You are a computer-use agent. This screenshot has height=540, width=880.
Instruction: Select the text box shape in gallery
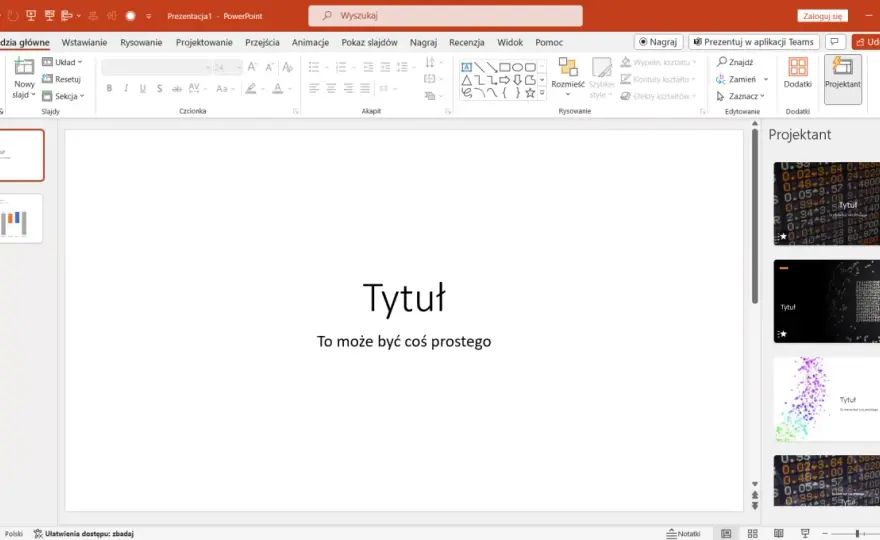coord(466,67)
